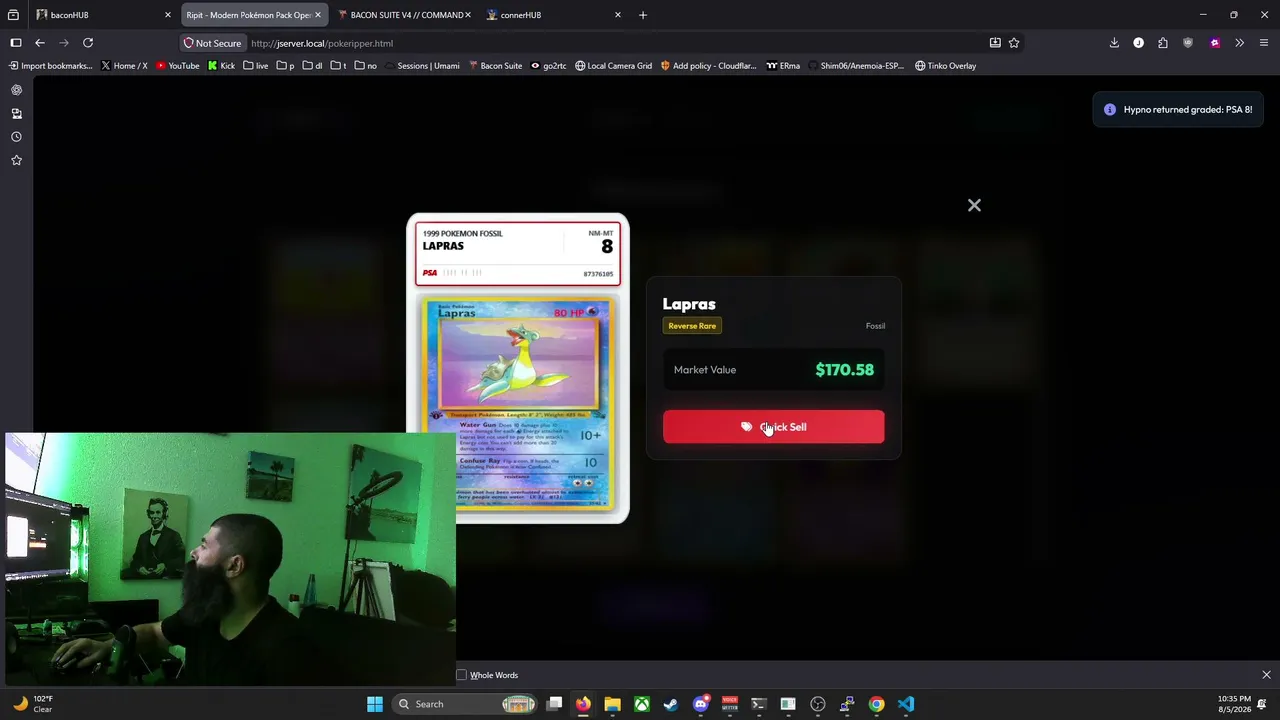Open Visual Studio Code from taskbar
This screenshot has height=720, width=1280.
coord(905,704)
